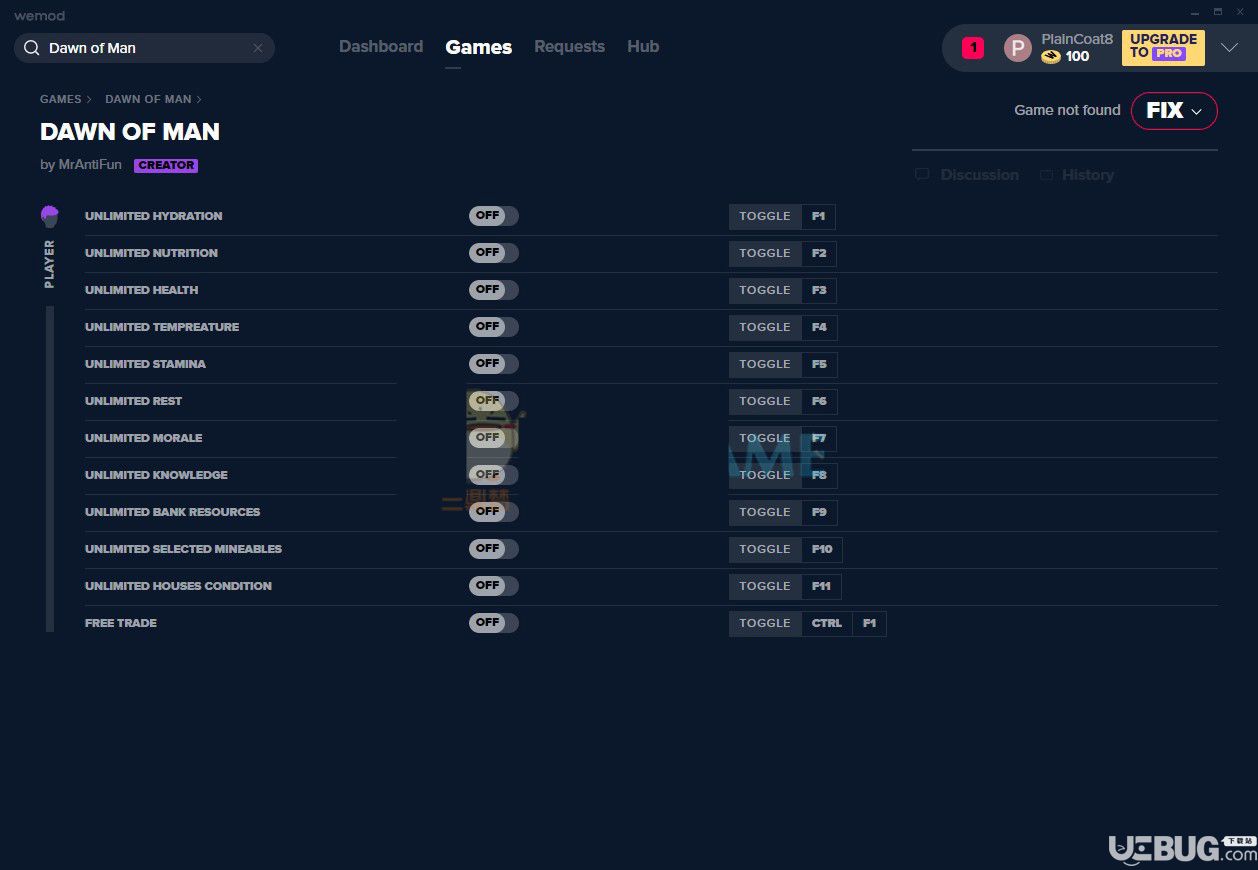Open the GAMES breadcrumb link

pyautogui.click(x=61, y=99)
